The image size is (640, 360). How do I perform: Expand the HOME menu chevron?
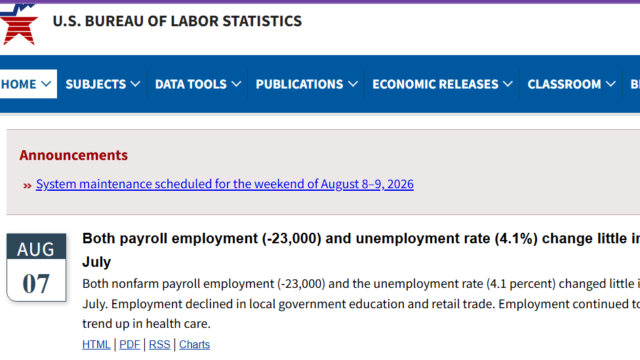(46, 84)
